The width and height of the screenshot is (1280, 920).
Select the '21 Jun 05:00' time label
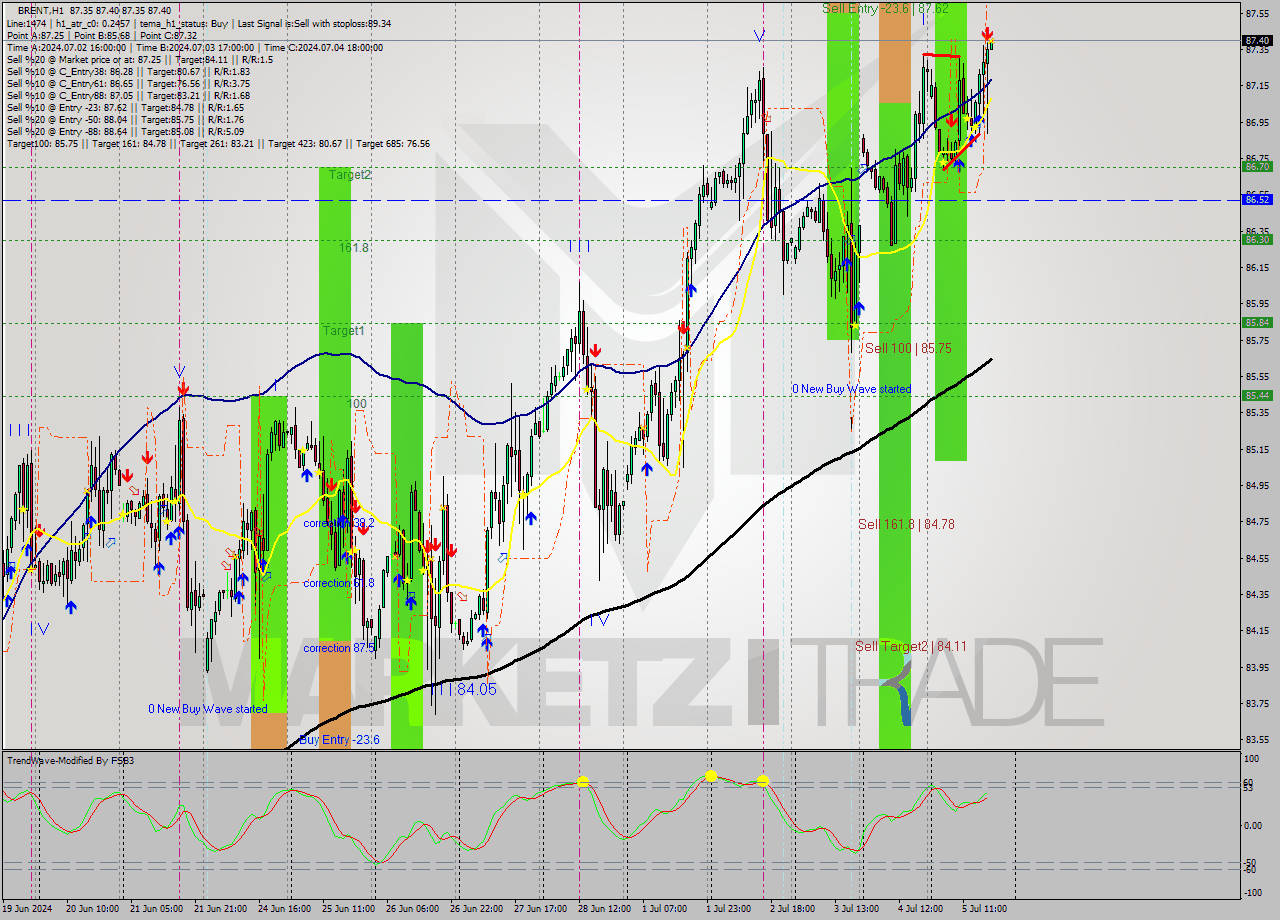(155, 909)
